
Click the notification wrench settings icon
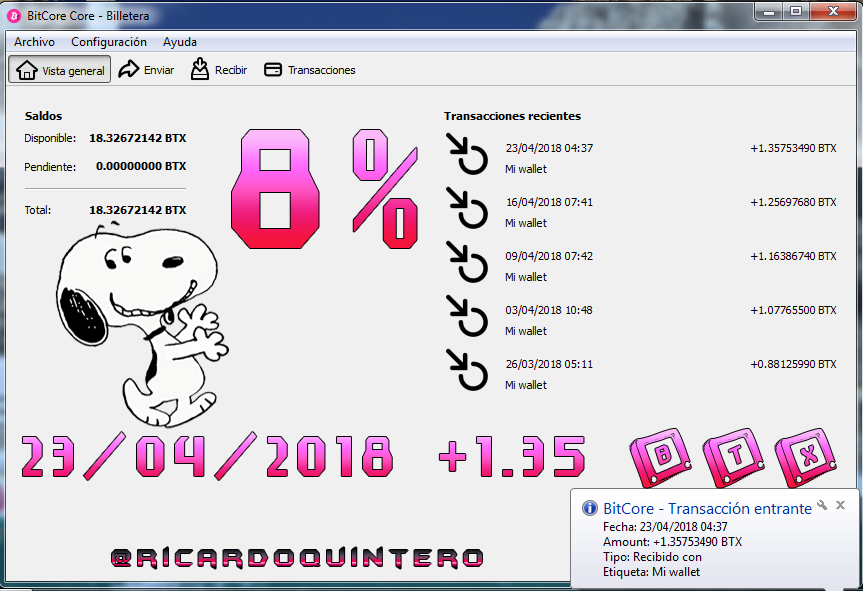[x=822, y=505]
